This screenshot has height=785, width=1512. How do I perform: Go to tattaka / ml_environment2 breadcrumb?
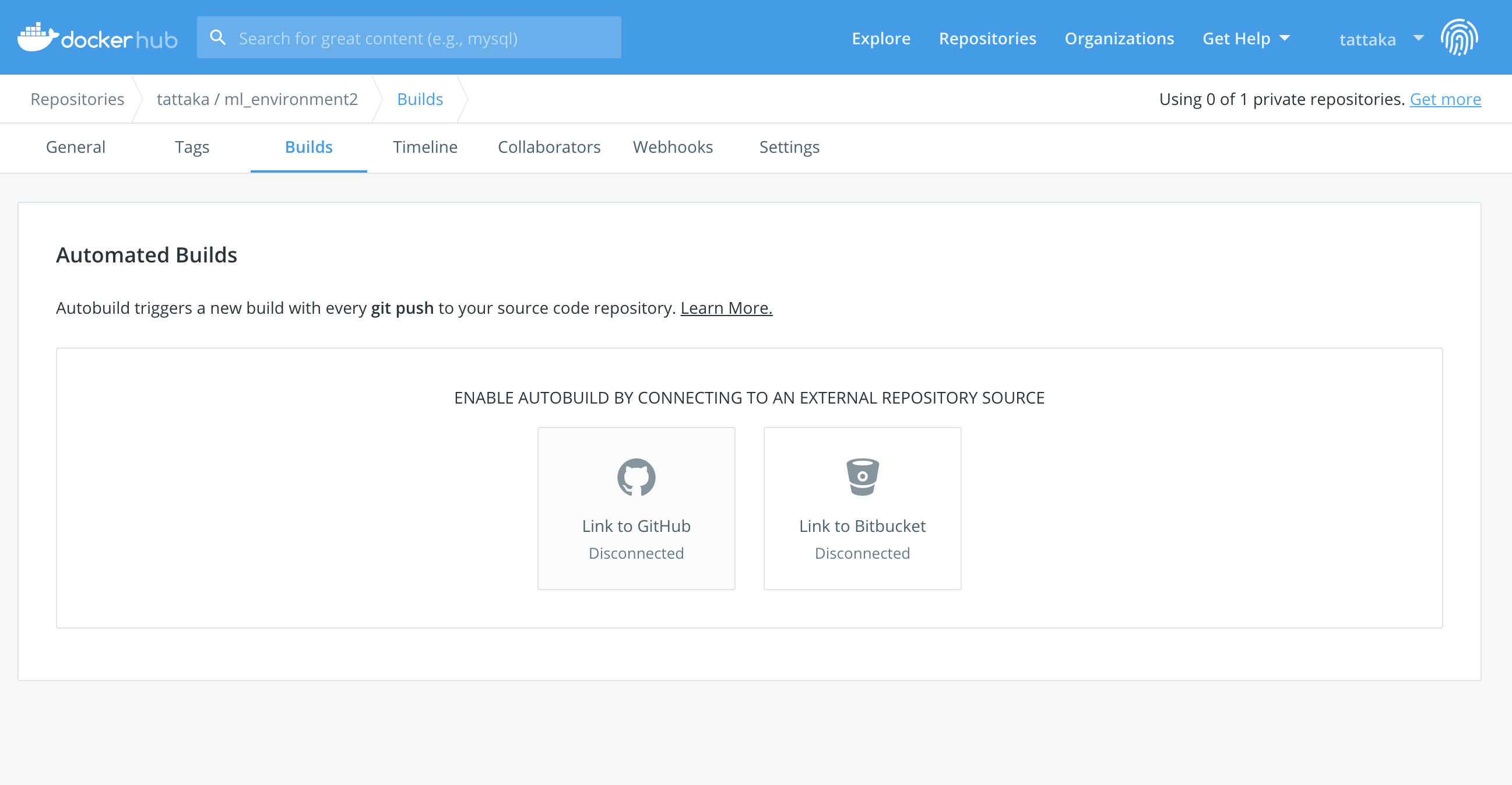coord(257,99)
